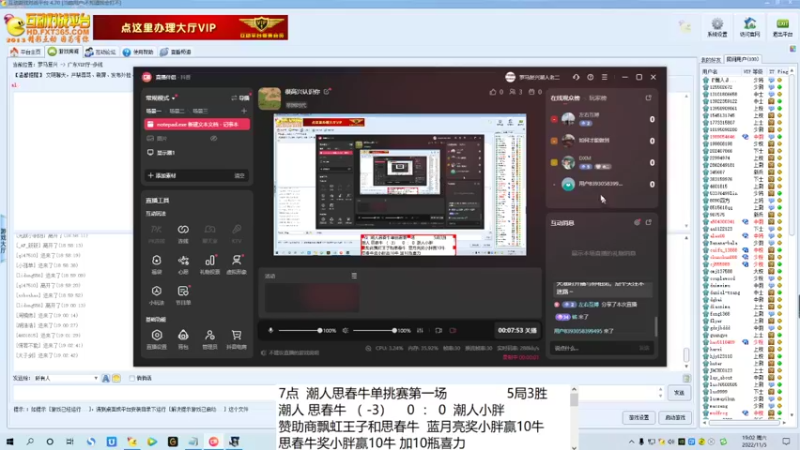This screenshot has width=800, height=450.
Task: Adjust the speaker volume slider
Action: [x=374, y=331]
